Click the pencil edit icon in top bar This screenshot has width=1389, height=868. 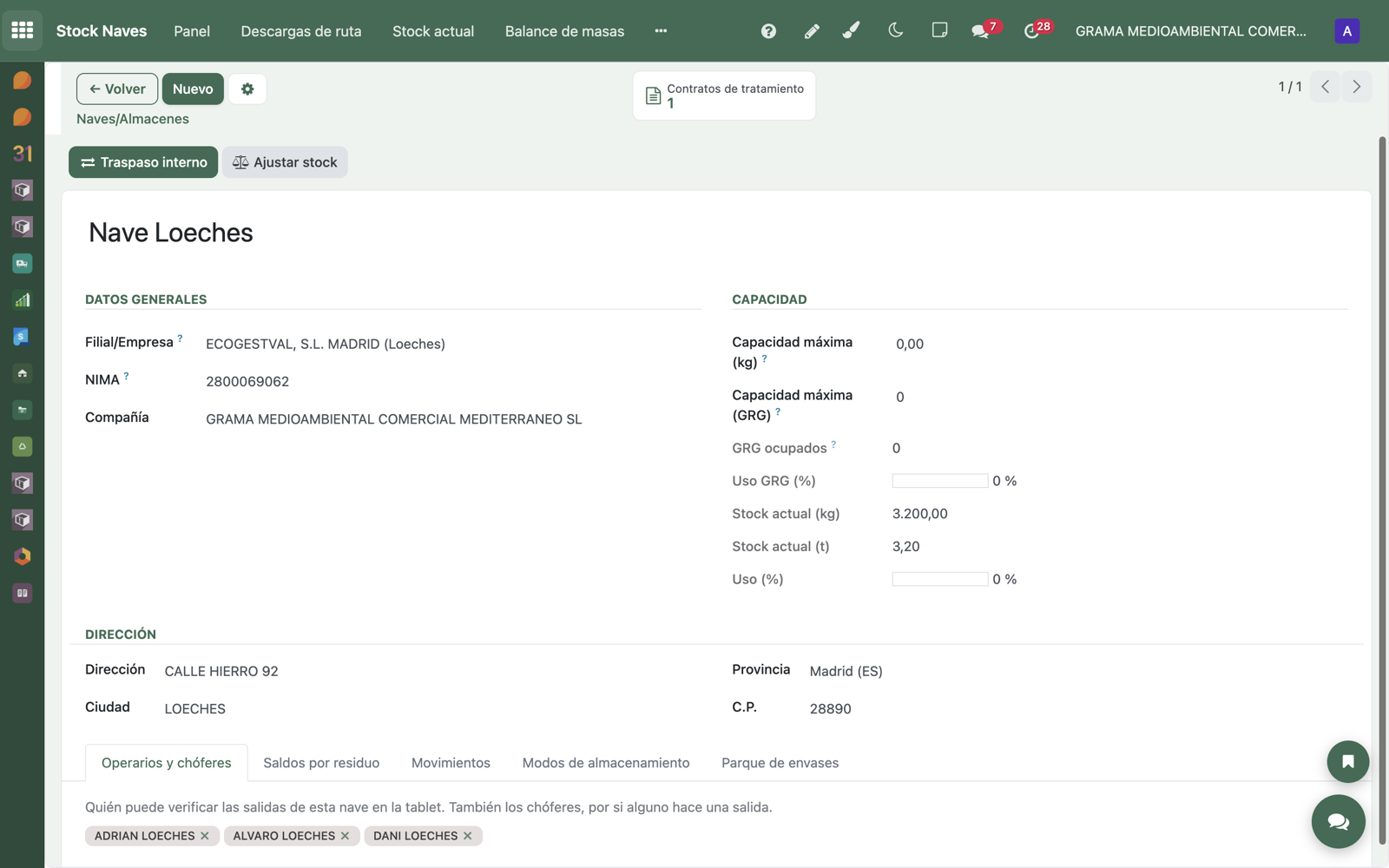812,31
